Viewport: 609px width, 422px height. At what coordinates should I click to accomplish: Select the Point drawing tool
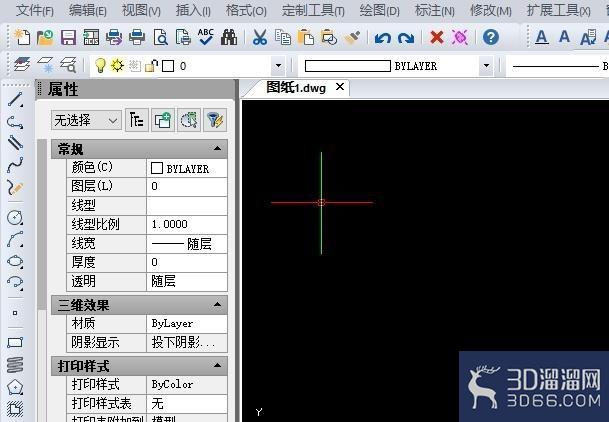15,313
